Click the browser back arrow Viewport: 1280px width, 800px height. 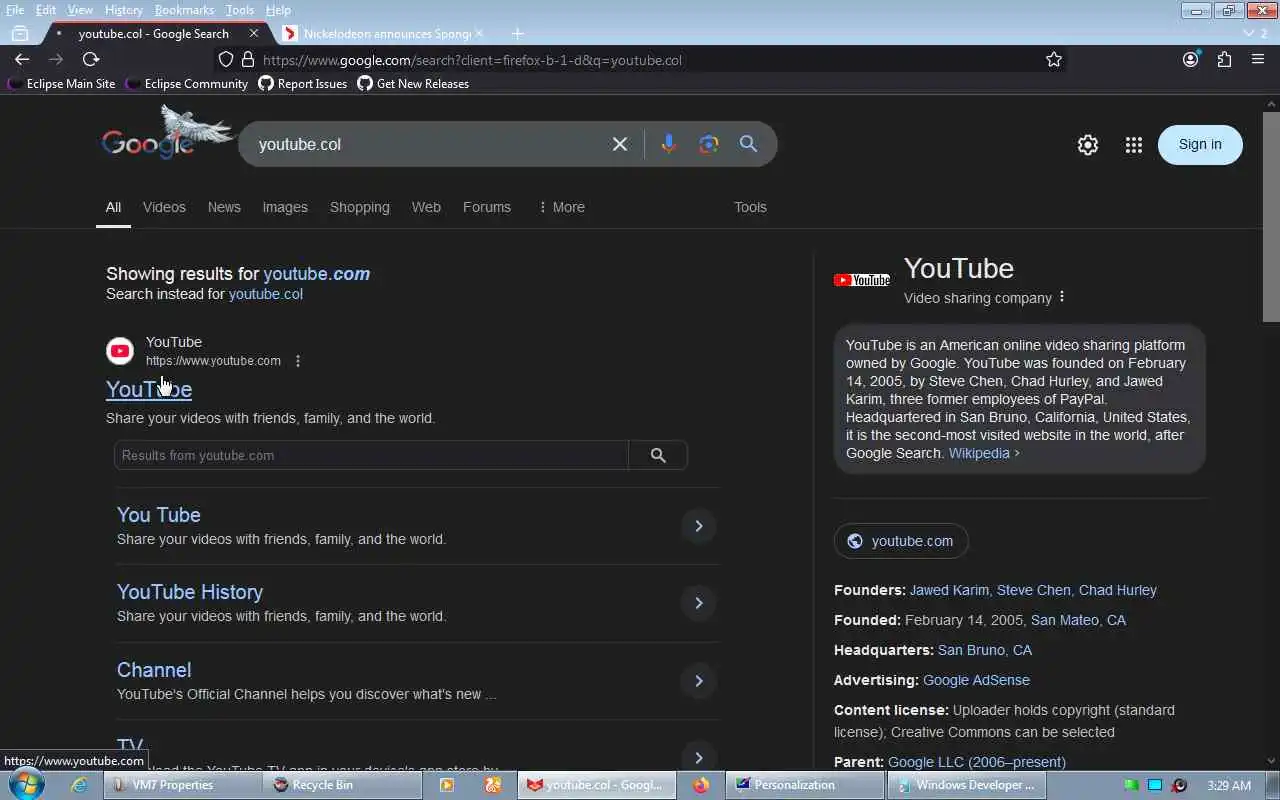pyautogui.click(x=22, y=60)
